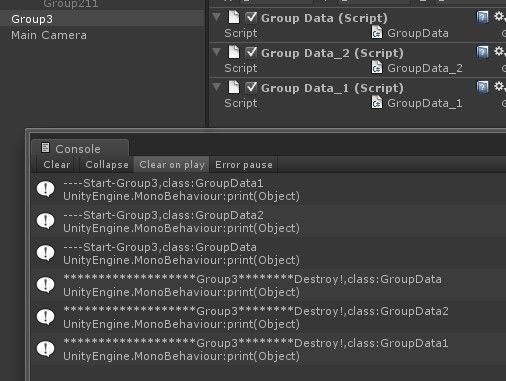Screen dimensions: 506x381
Task: Toggle Error pause option
Action: click(x=244, y=165)
